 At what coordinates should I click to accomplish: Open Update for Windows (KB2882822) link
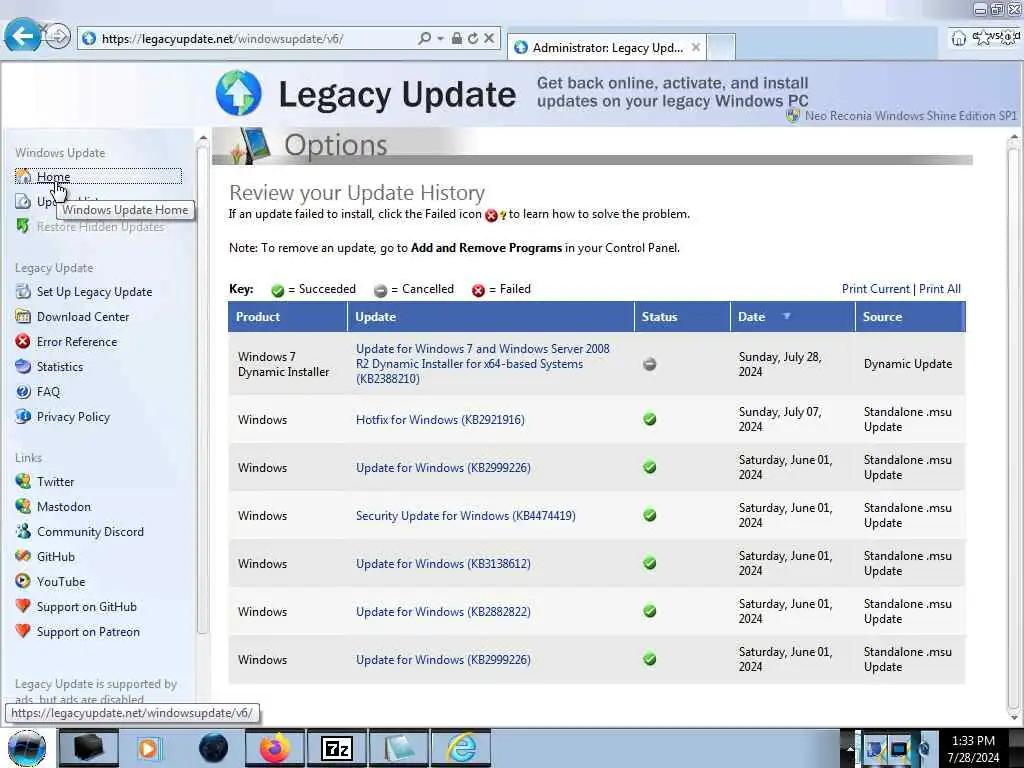coord(443,611)
